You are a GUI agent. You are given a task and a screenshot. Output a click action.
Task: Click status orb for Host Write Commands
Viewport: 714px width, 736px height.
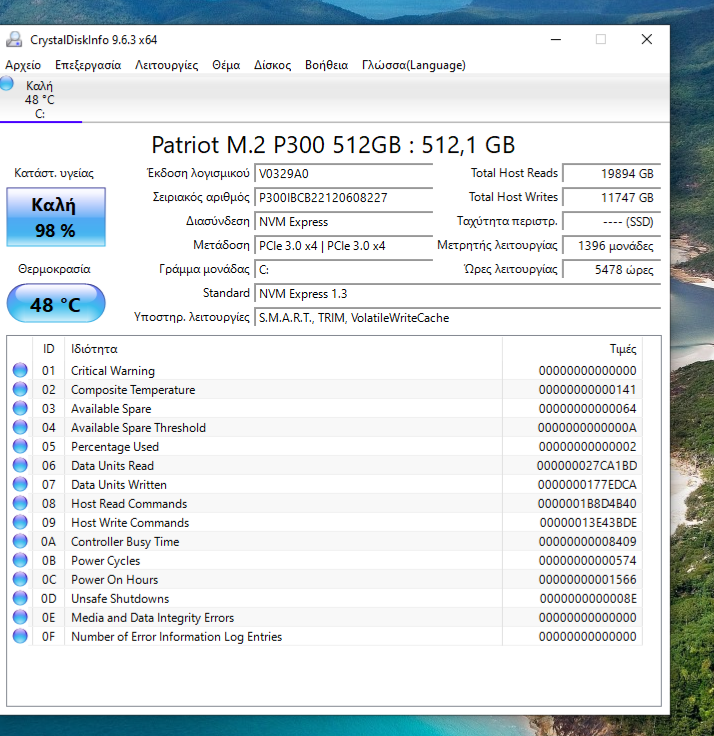tap(20, 522)
